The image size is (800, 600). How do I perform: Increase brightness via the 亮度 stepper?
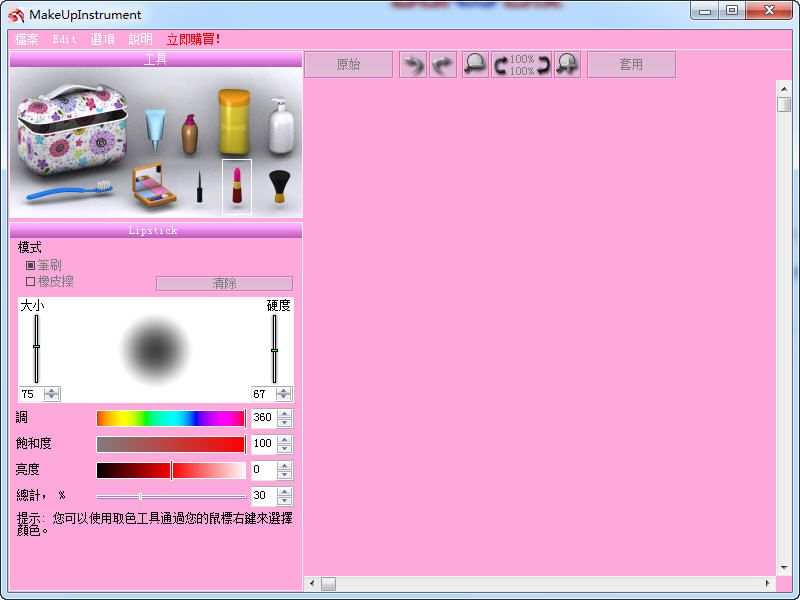click(284, 465)
